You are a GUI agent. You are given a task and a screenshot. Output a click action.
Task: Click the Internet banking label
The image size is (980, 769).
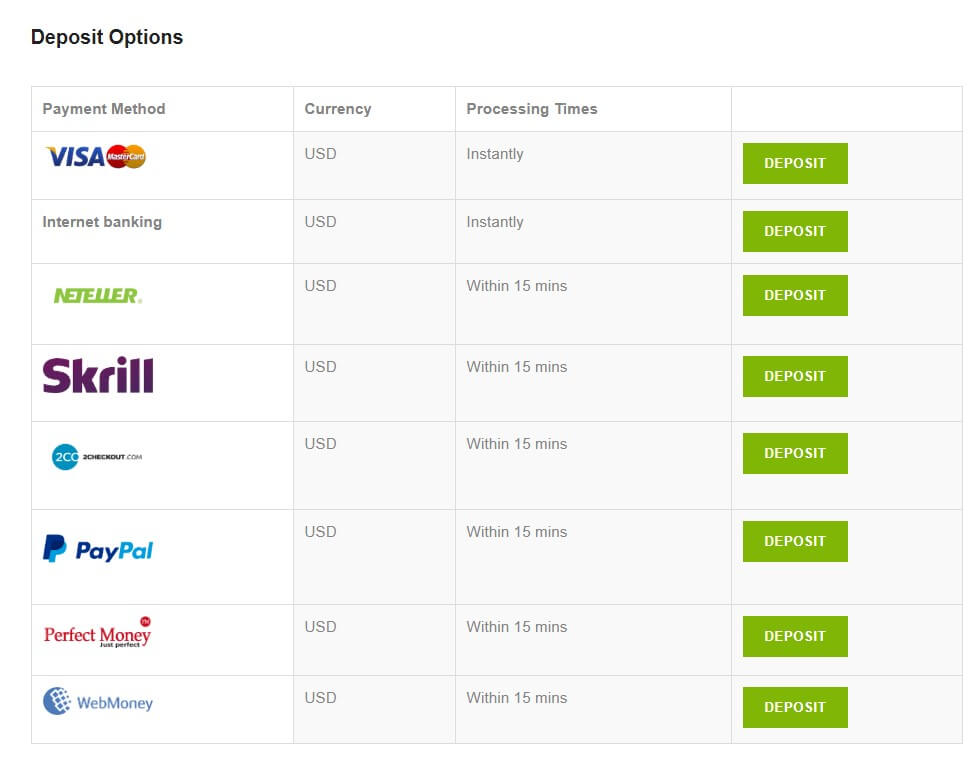[102, 222]
